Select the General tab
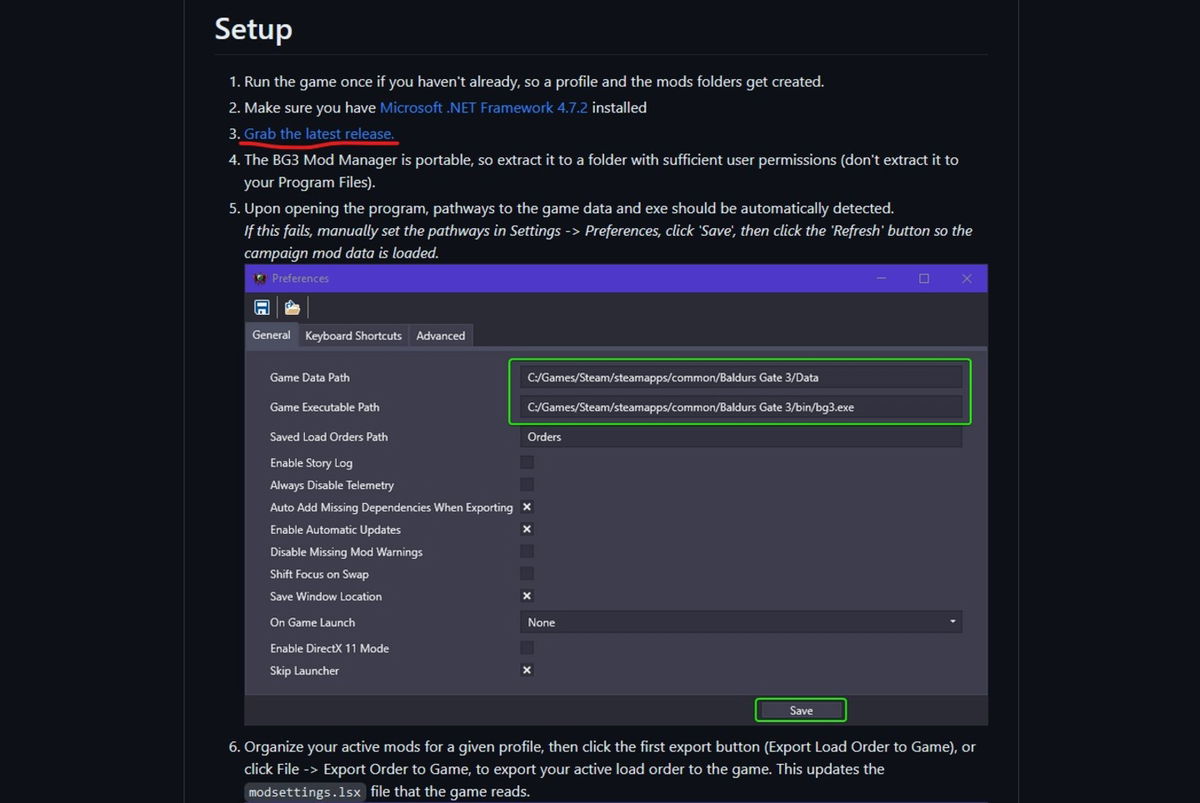Viewport: 1200px width, 803px height. [271, 335]
